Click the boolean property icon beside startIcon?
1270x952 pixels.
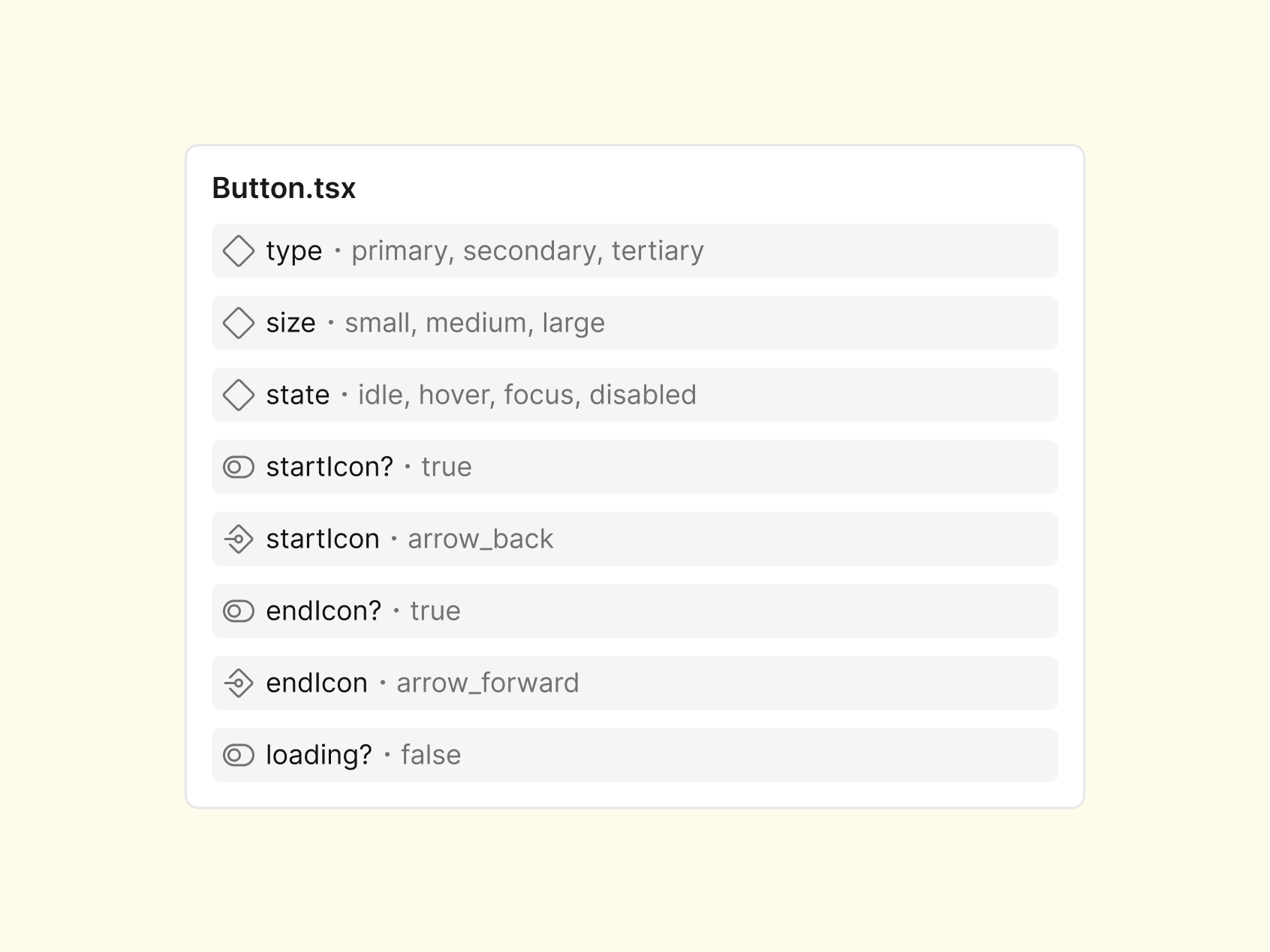coord(237,467)
